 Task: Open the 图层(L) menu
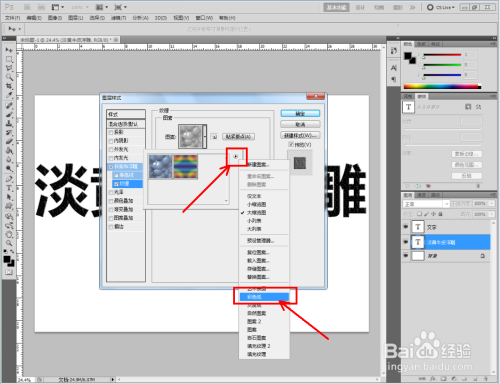[76, 18]
